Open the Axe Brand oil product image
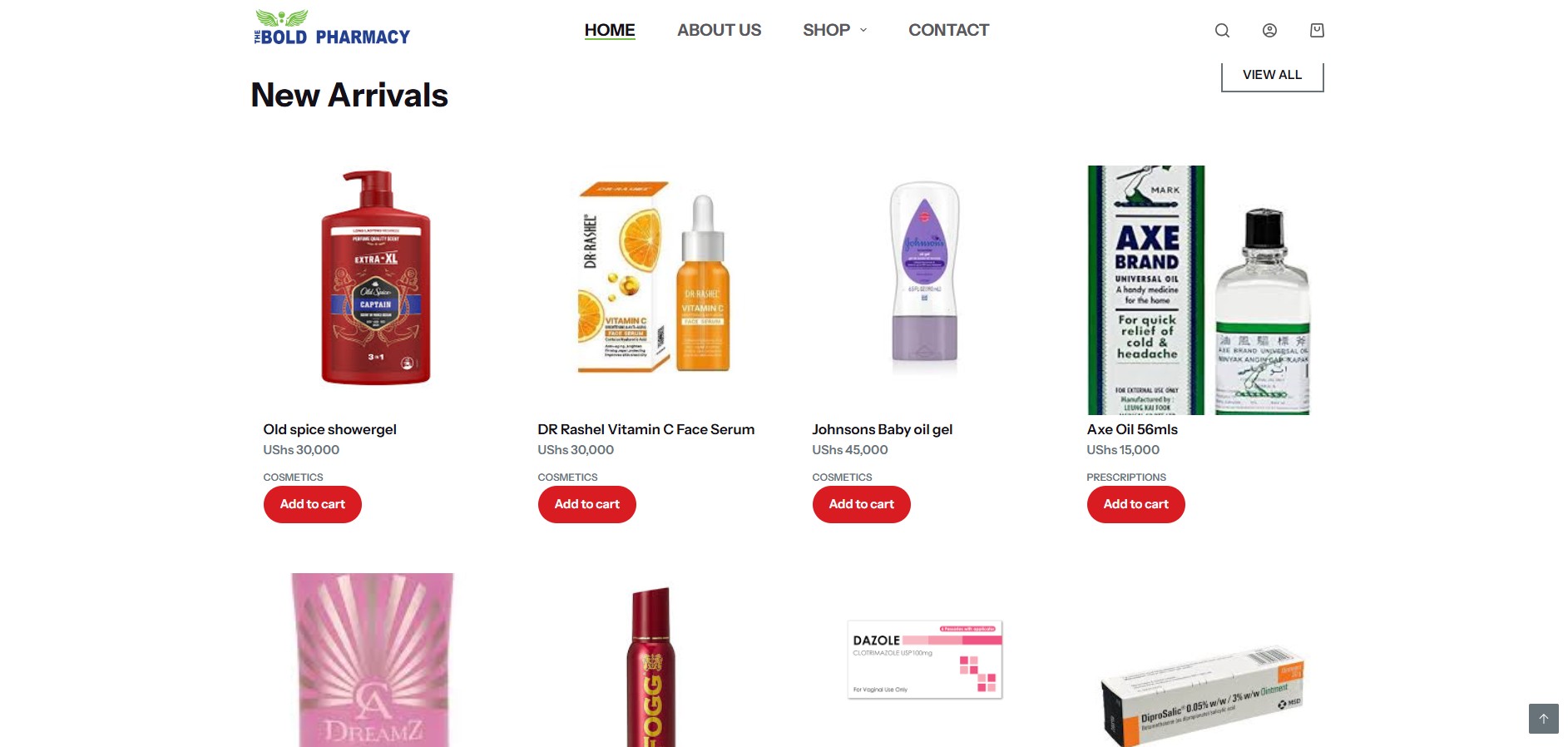Image resolution: width=1568 pixels, height=747 pixels. point(1199,289)
